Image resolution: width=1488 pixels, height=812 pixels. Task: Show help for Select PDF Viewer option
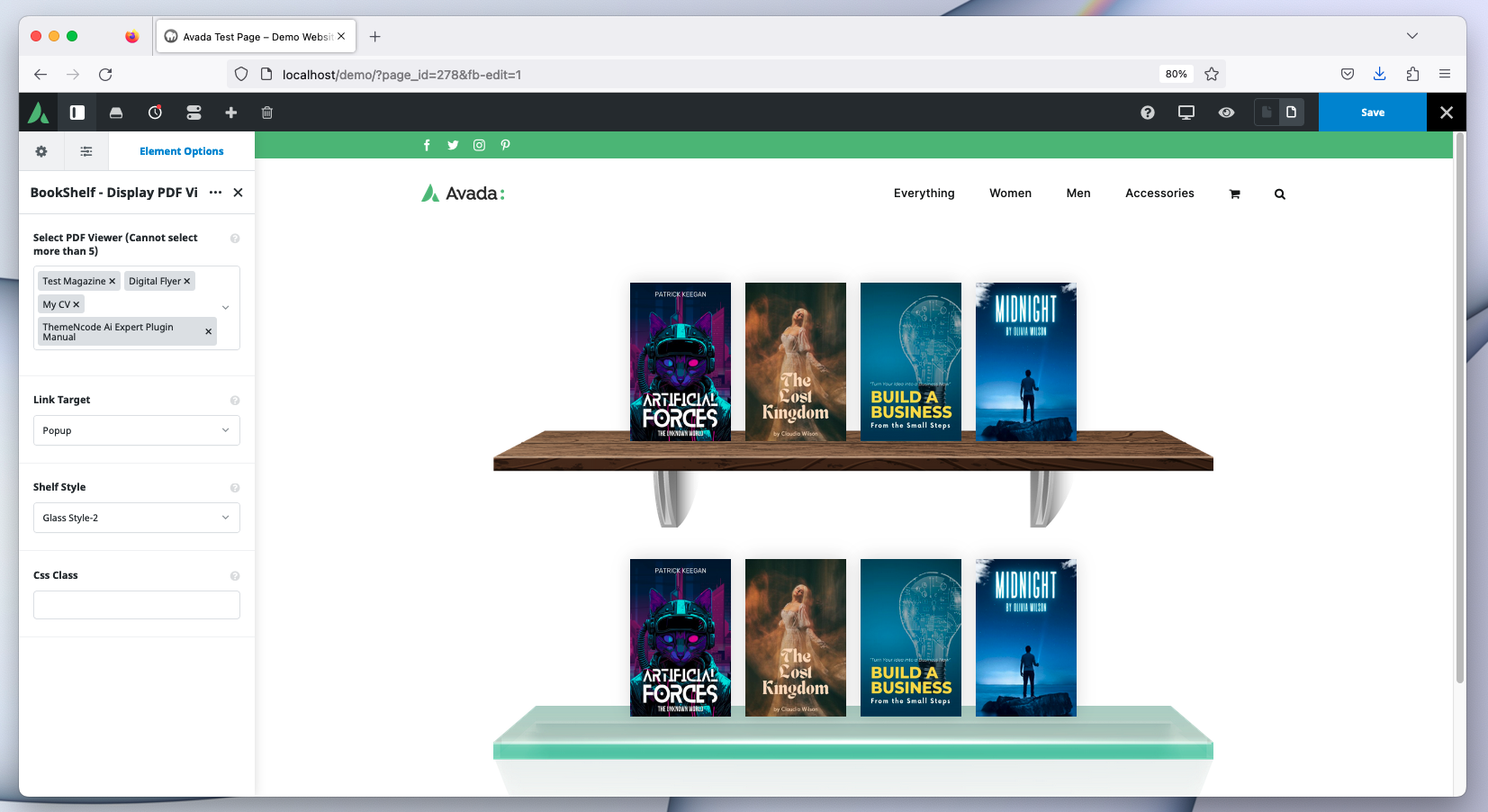click(x=235, y=239)
